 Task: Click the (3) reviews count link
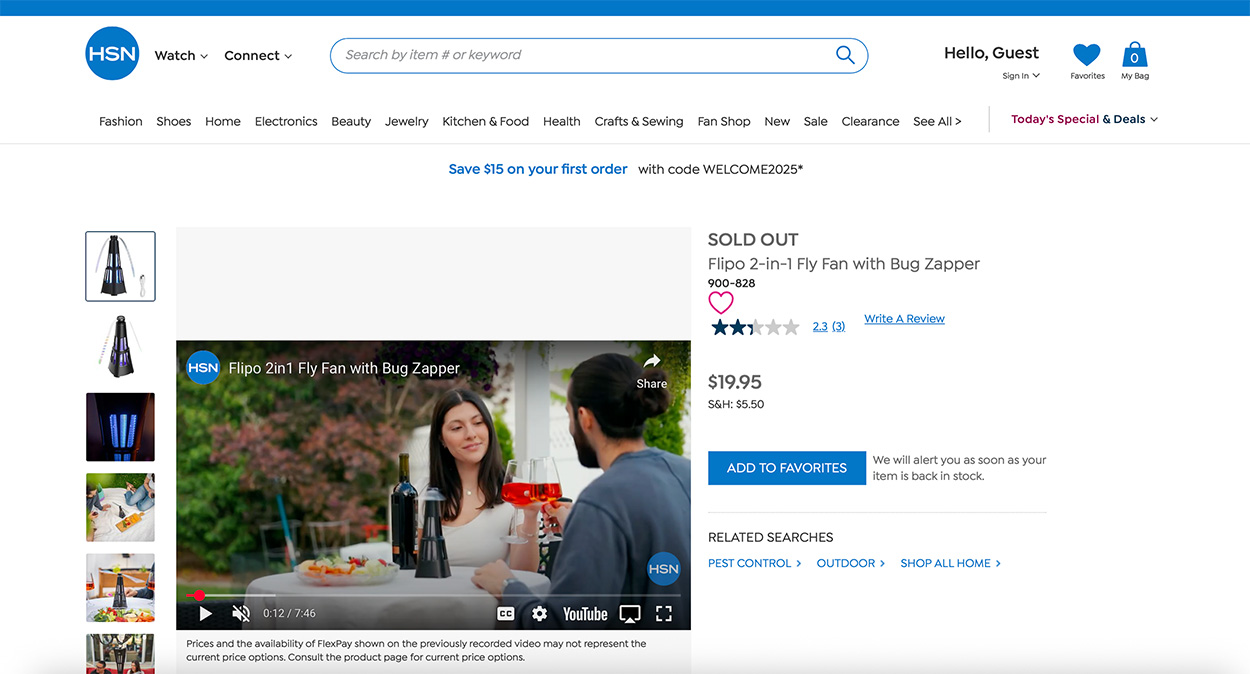pyautogui.click(x=838, y=327)
